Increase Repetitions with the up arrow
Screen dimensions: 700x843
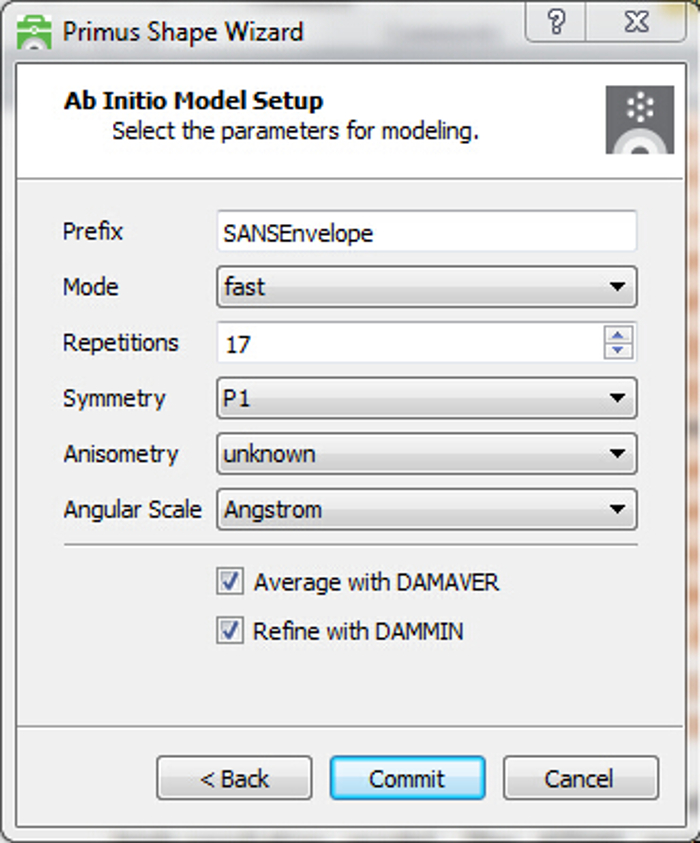619,336
